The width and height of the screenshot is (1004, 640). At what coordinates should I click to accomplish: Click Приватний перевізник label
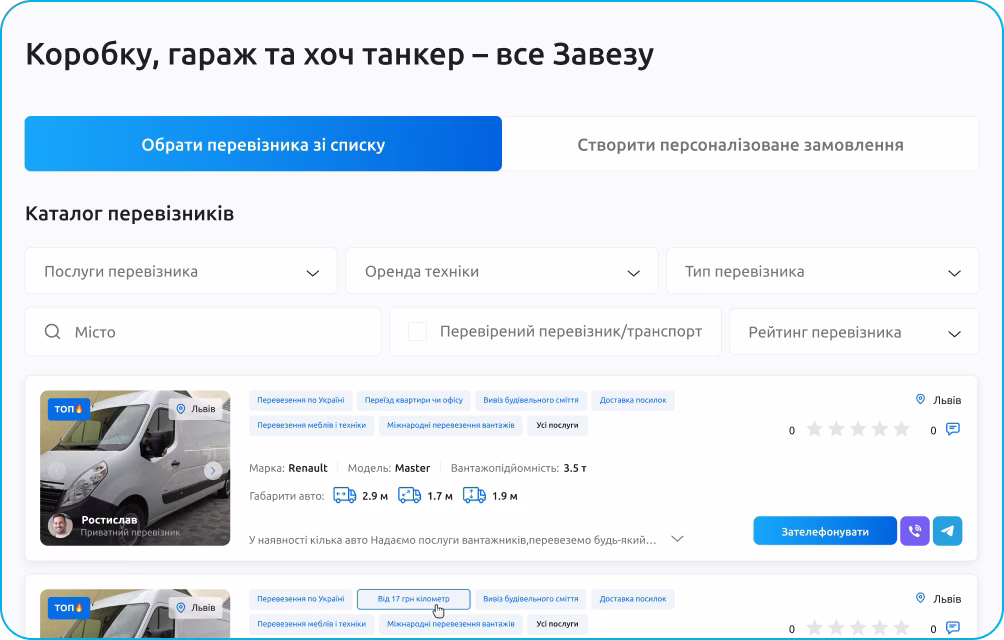[131, 532]
